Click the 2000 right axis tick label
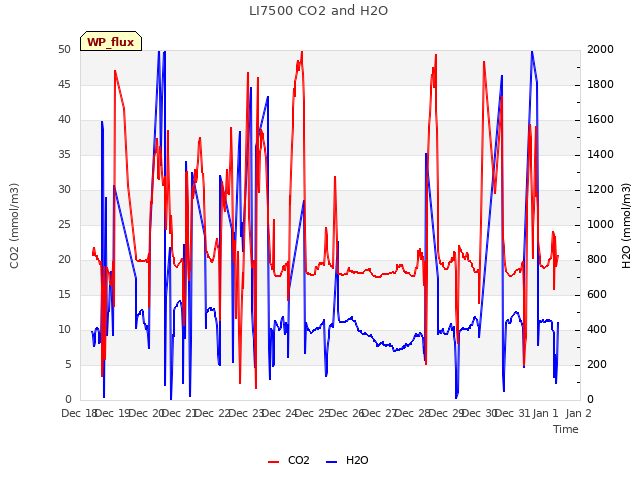This screenshot has height=480, width=640. [600, 49]
